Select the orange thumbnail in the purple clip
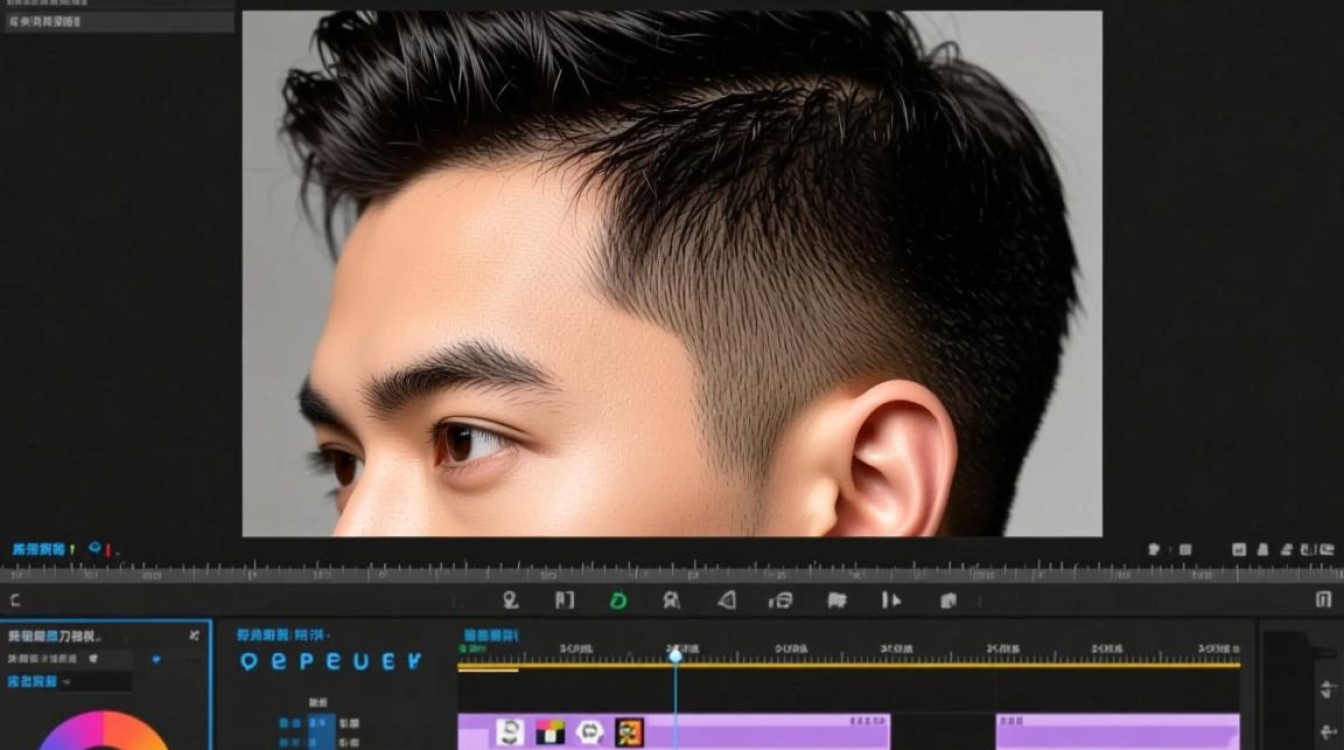Screen dimensions: 1344x750 point(629,732)
